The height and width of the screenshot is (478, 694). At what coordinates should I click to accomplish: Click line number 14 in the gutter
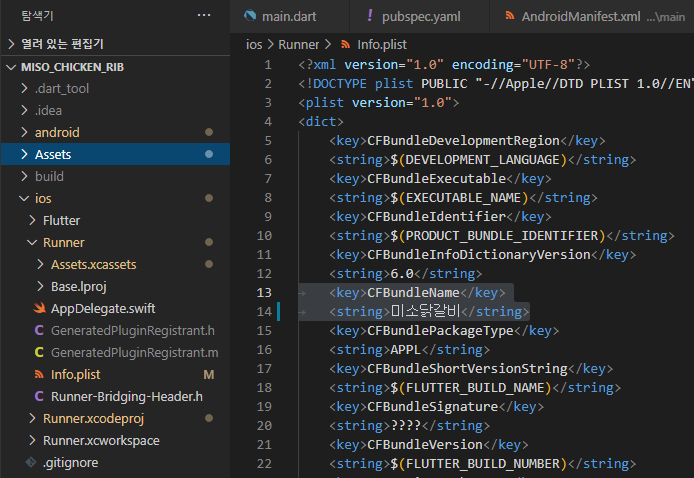[x=264, y=312]
